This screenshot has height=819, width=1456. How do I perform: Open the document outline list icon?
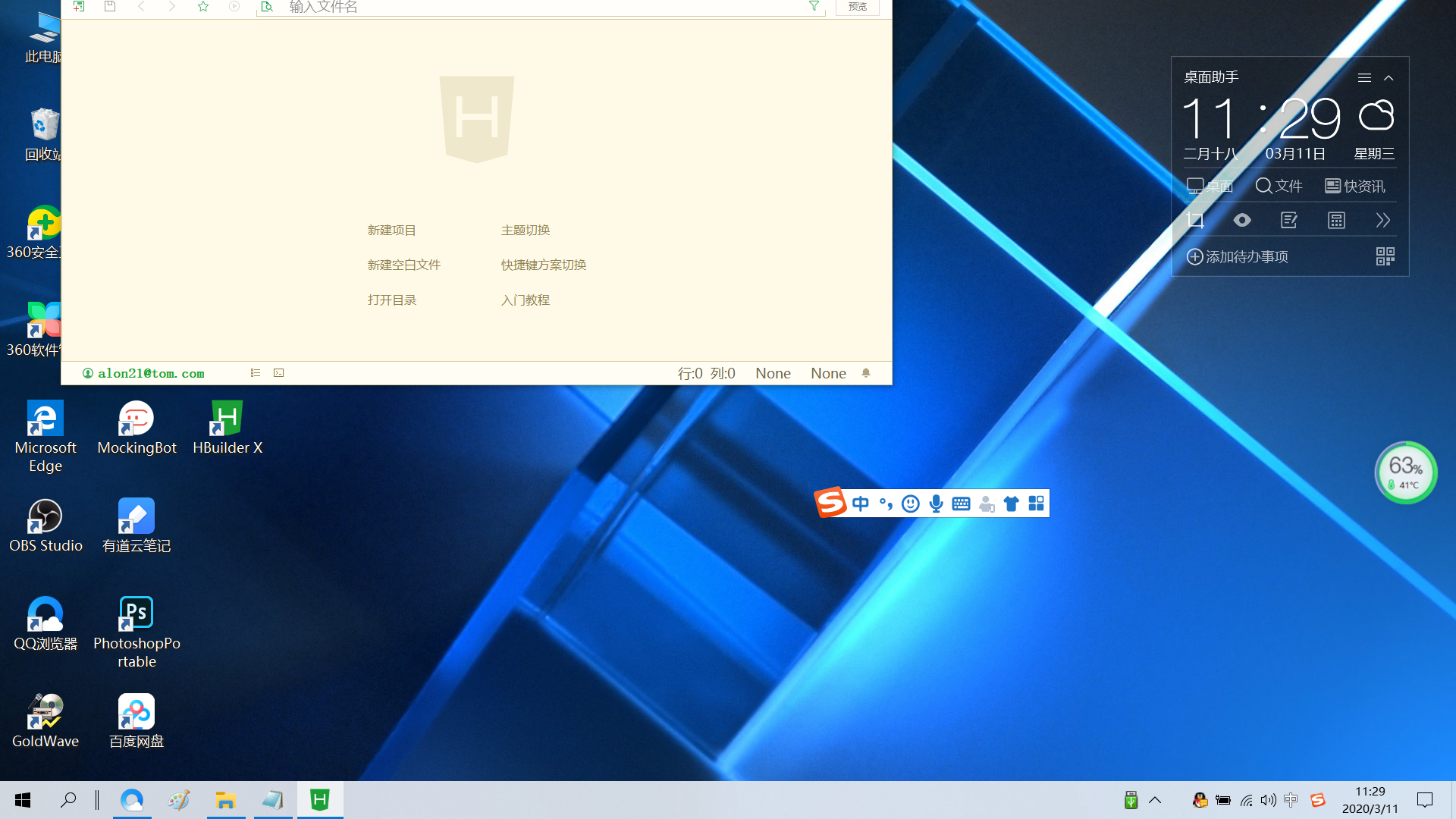coord(256,373)
